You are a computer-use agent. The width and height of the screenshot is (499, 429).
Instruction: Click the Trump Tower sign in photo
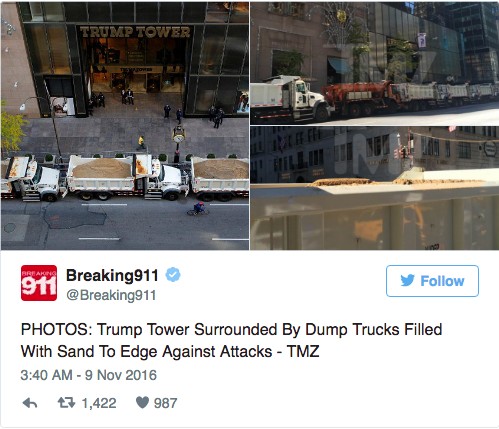pos(135,32)
